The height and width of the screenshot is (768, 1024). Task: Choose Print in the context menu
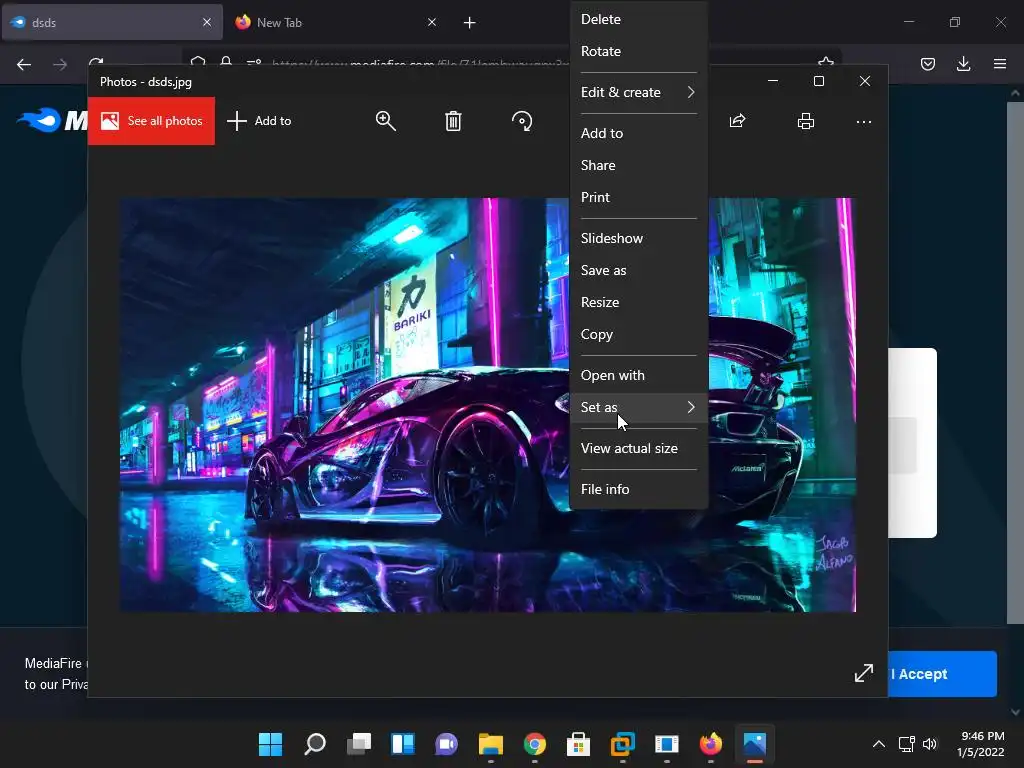(x=639, y=197)
